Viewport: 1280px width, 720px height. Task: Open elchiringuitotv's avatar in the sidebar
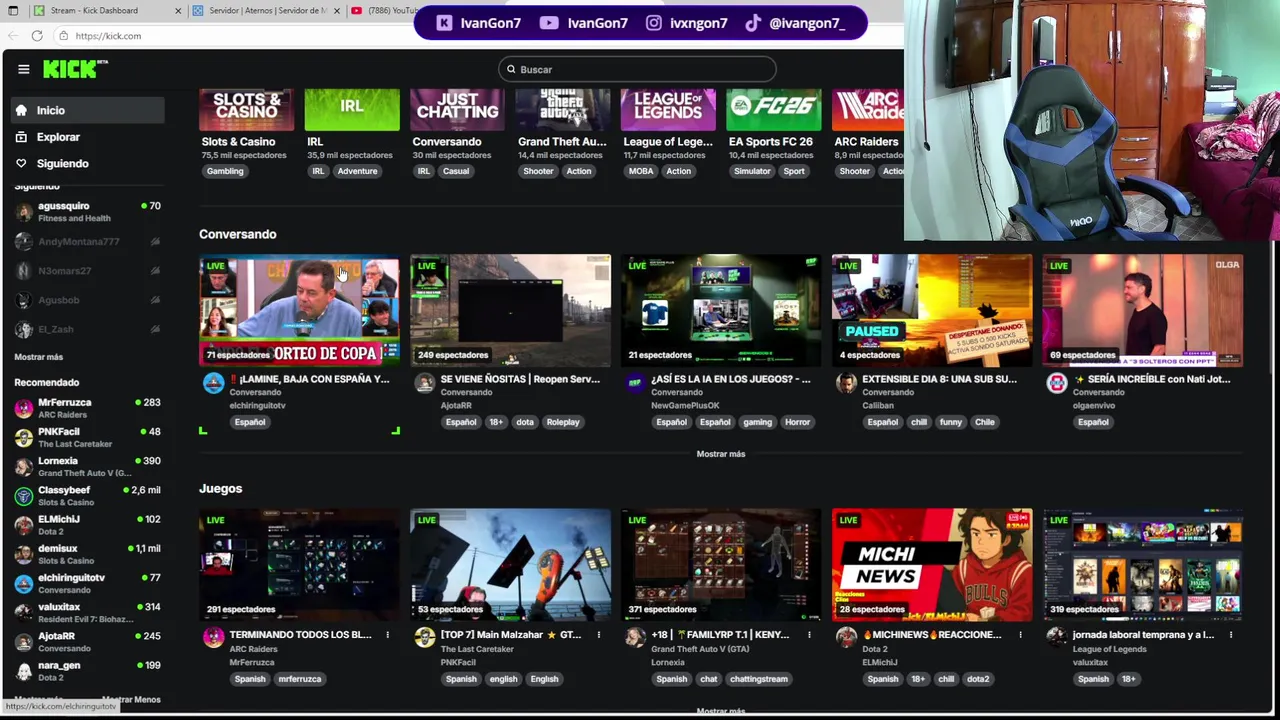pos(24,583)
